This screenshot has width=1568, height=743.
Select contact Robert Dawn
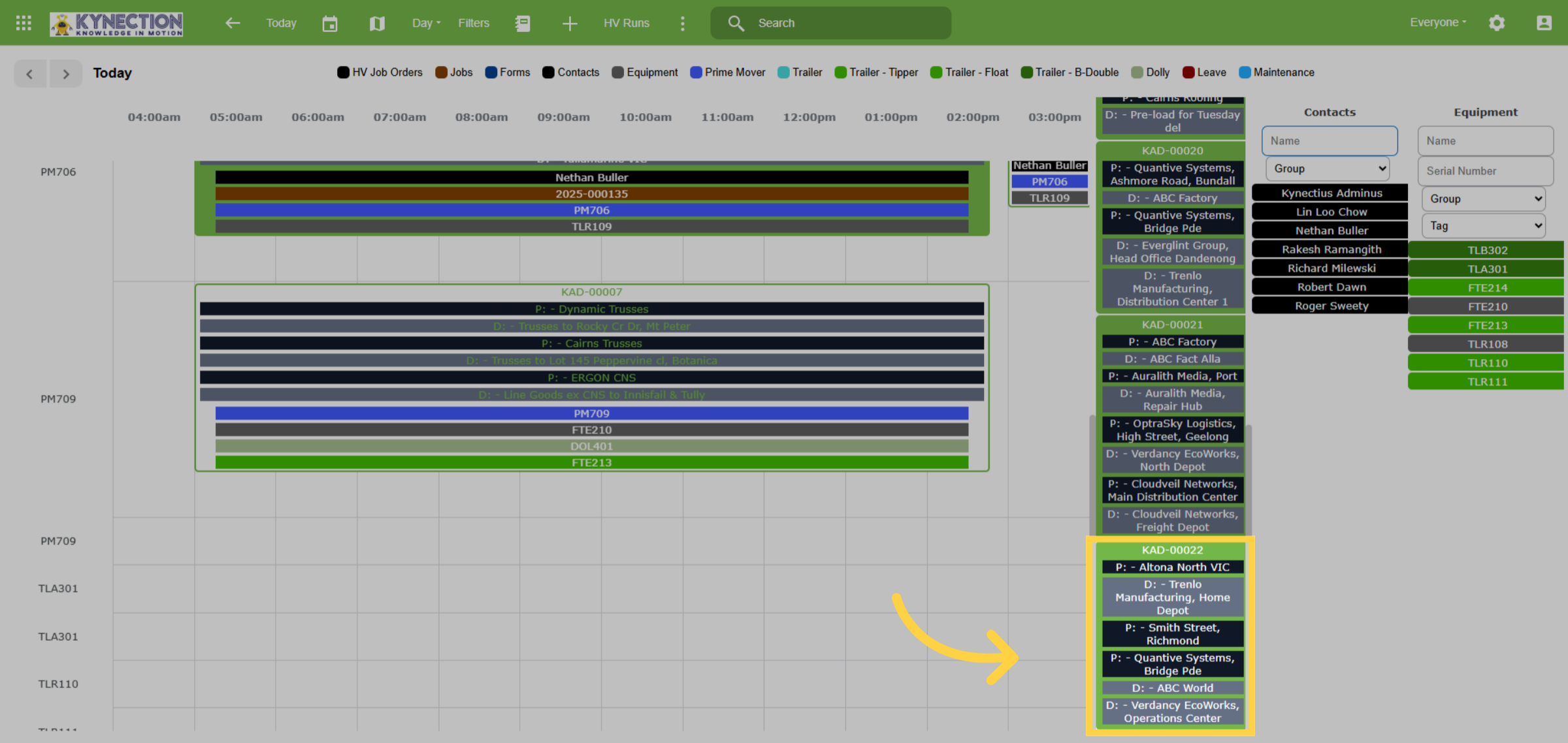coord(1331,287)
